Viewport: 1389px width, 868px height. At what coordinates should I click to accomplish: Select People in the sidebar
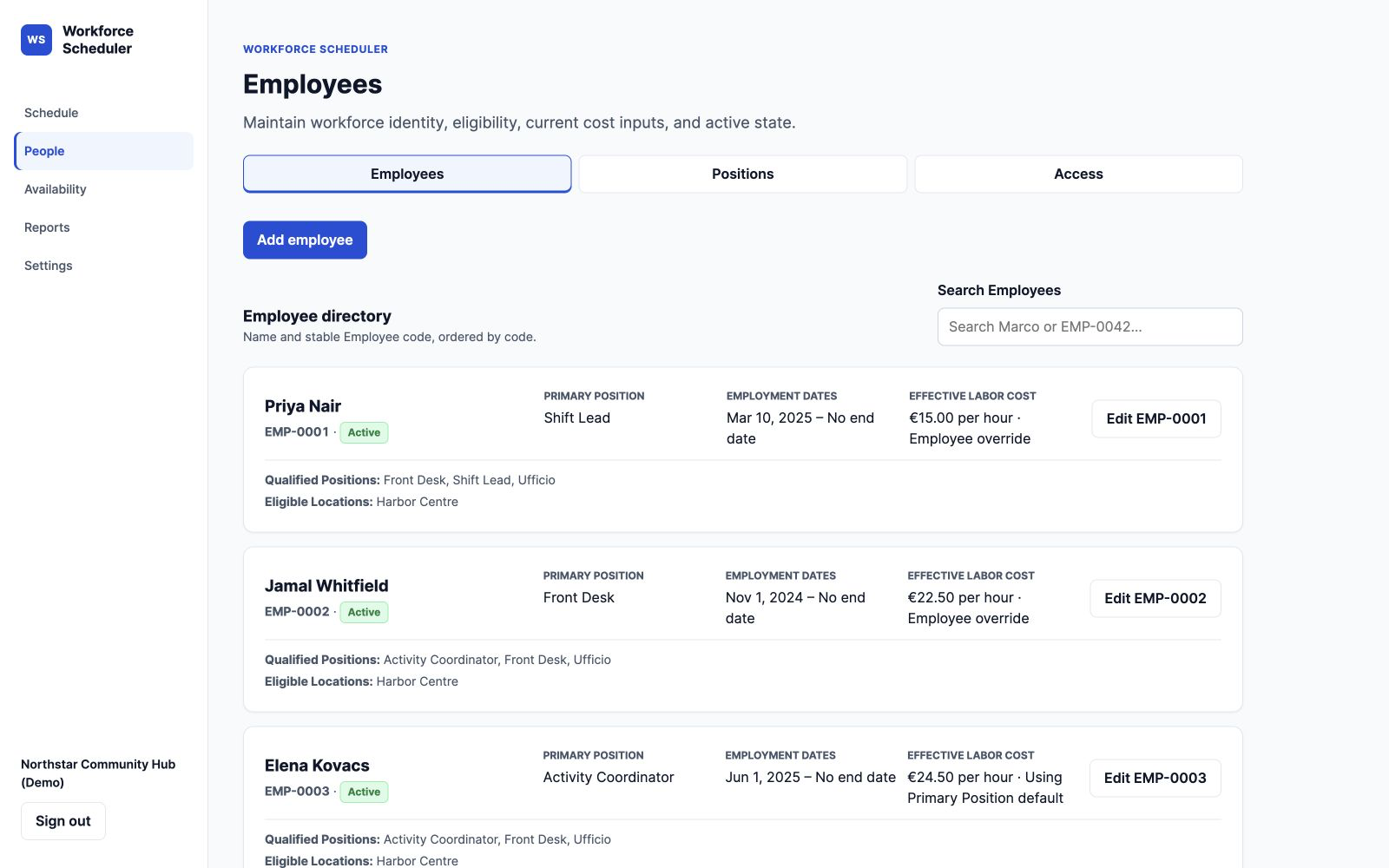click(x=103, y=151)
